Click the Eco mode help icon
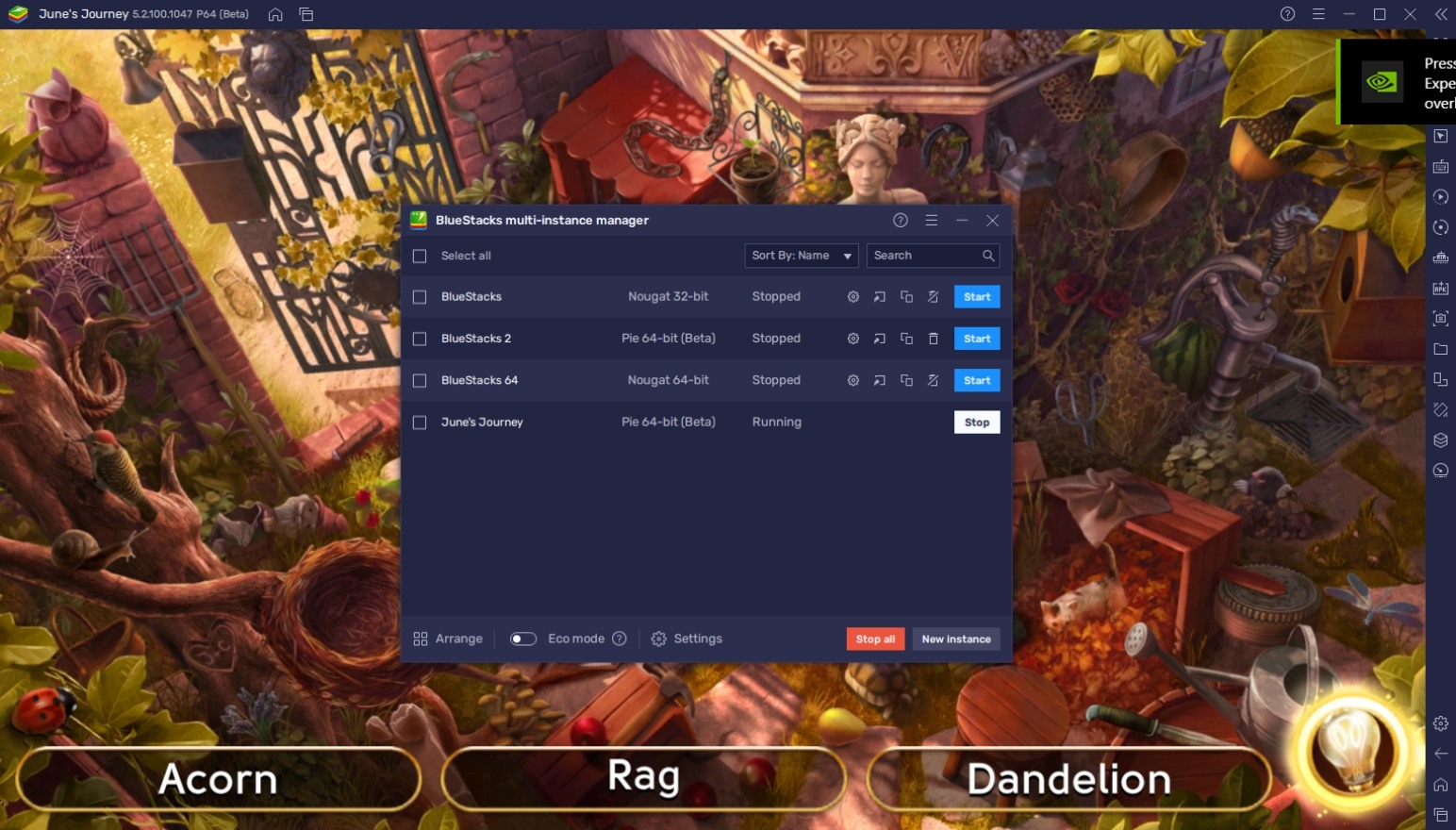1456x830 pixels. click(x=620, y=639)
